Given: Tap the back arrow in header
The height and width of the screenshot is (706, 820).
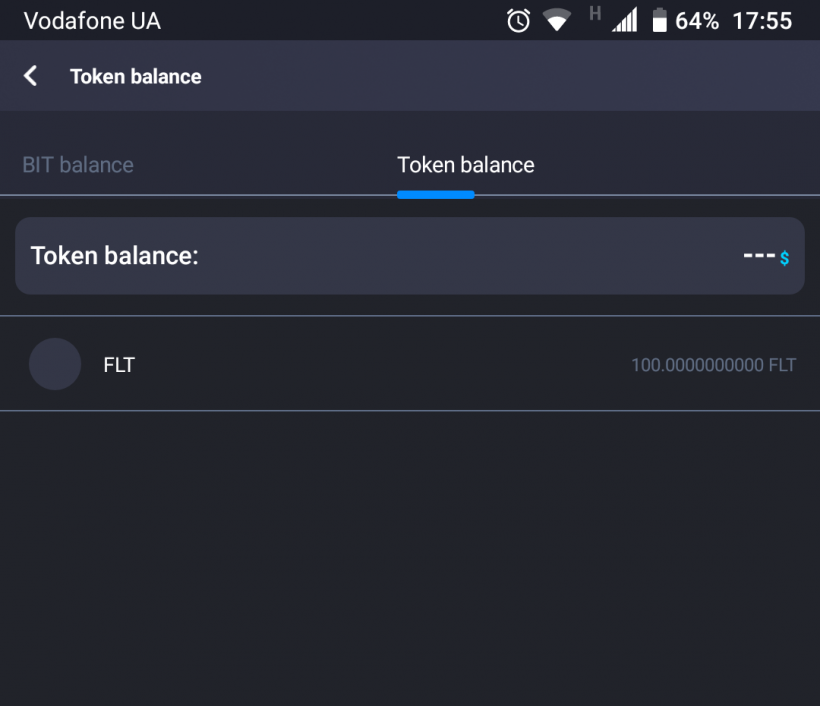Looking at the screenshot, I should (31, 76).
